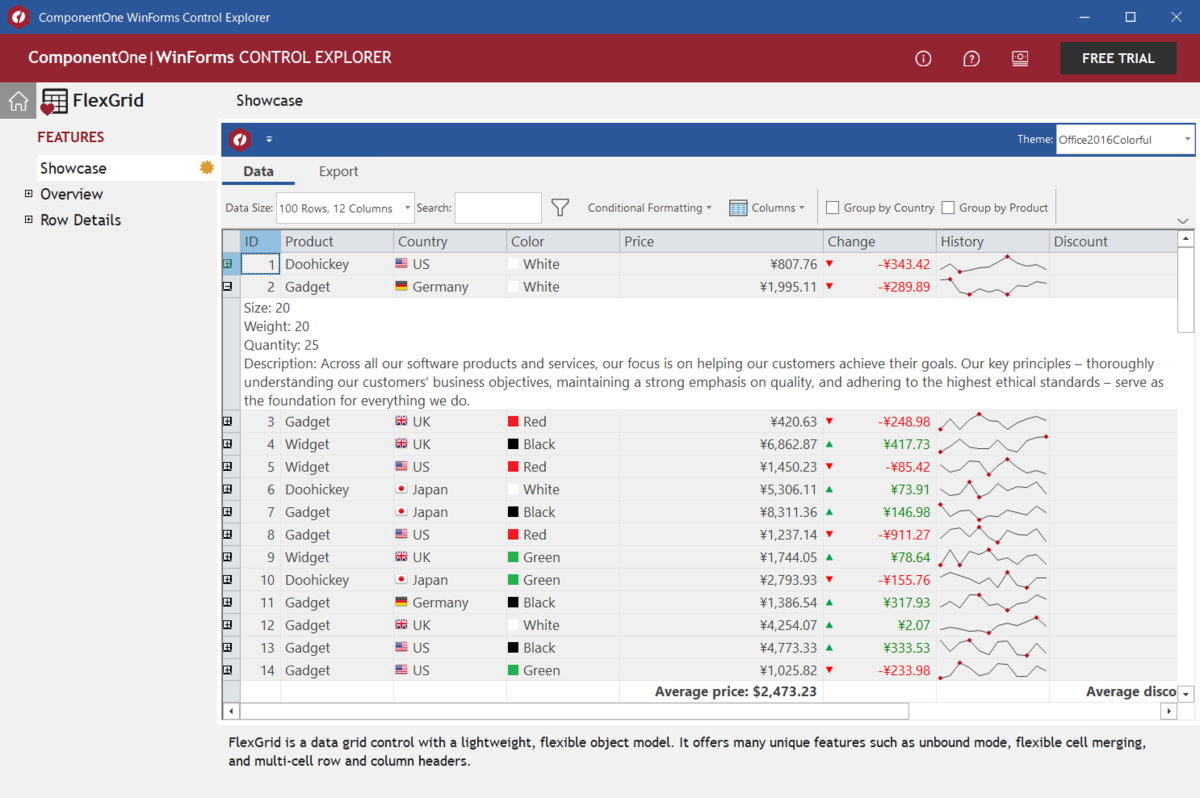
Task: Sort by the Product column header
Action: coord(337,241)
